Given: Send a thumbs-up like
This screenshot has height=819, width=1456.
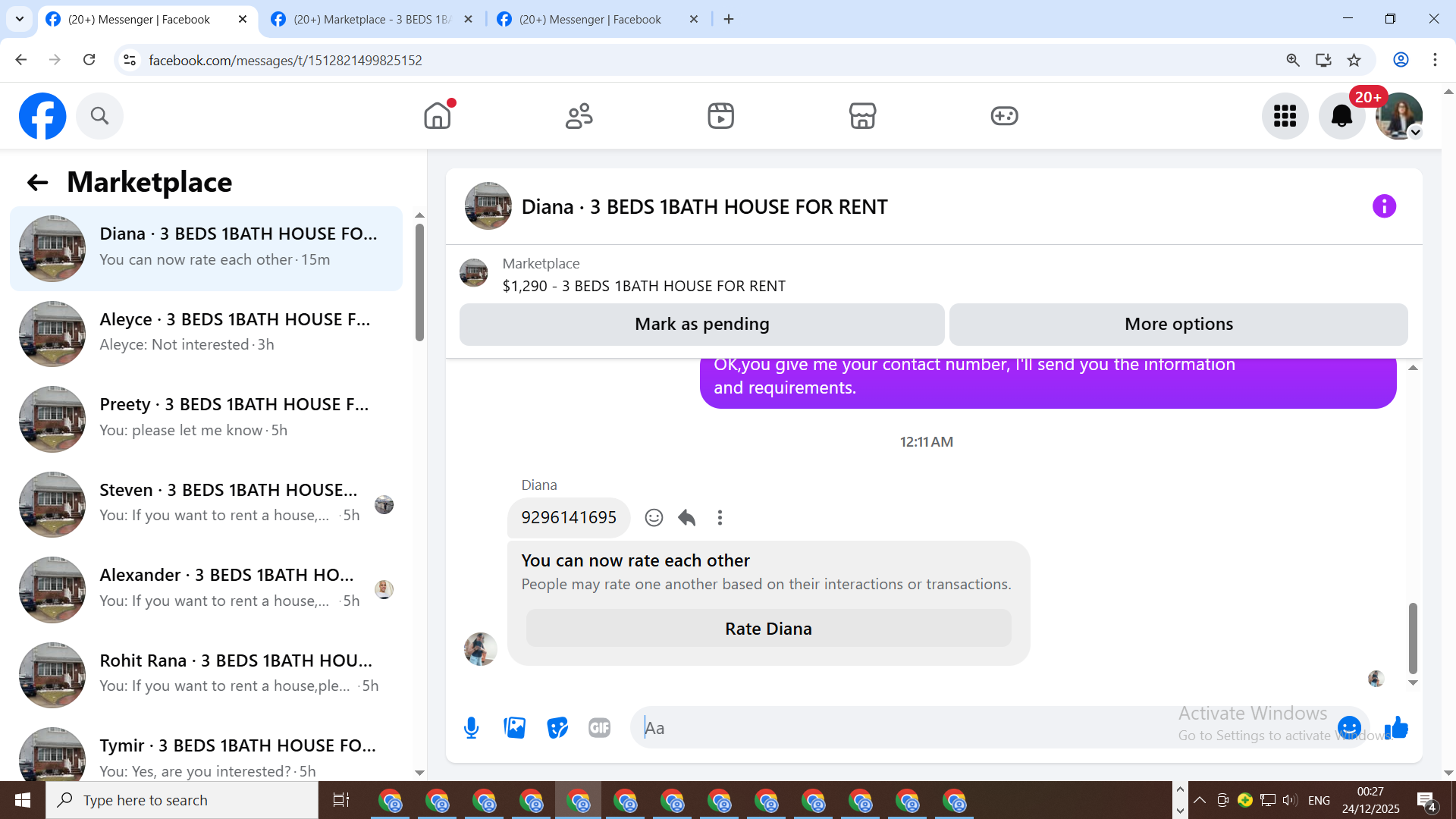Looking at the screenshot, I should point(1396,728).
